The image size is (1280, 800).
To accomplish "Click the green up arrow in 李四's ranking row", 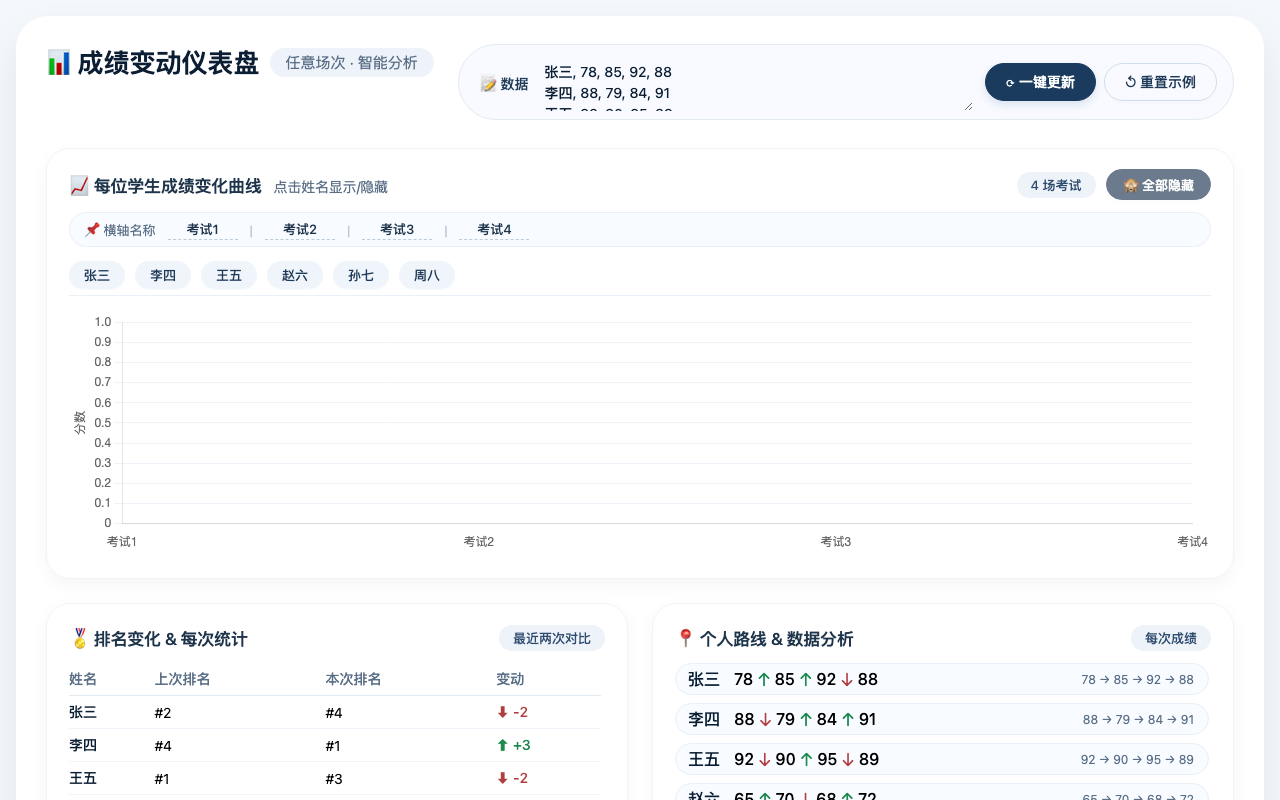I will 502,745.
